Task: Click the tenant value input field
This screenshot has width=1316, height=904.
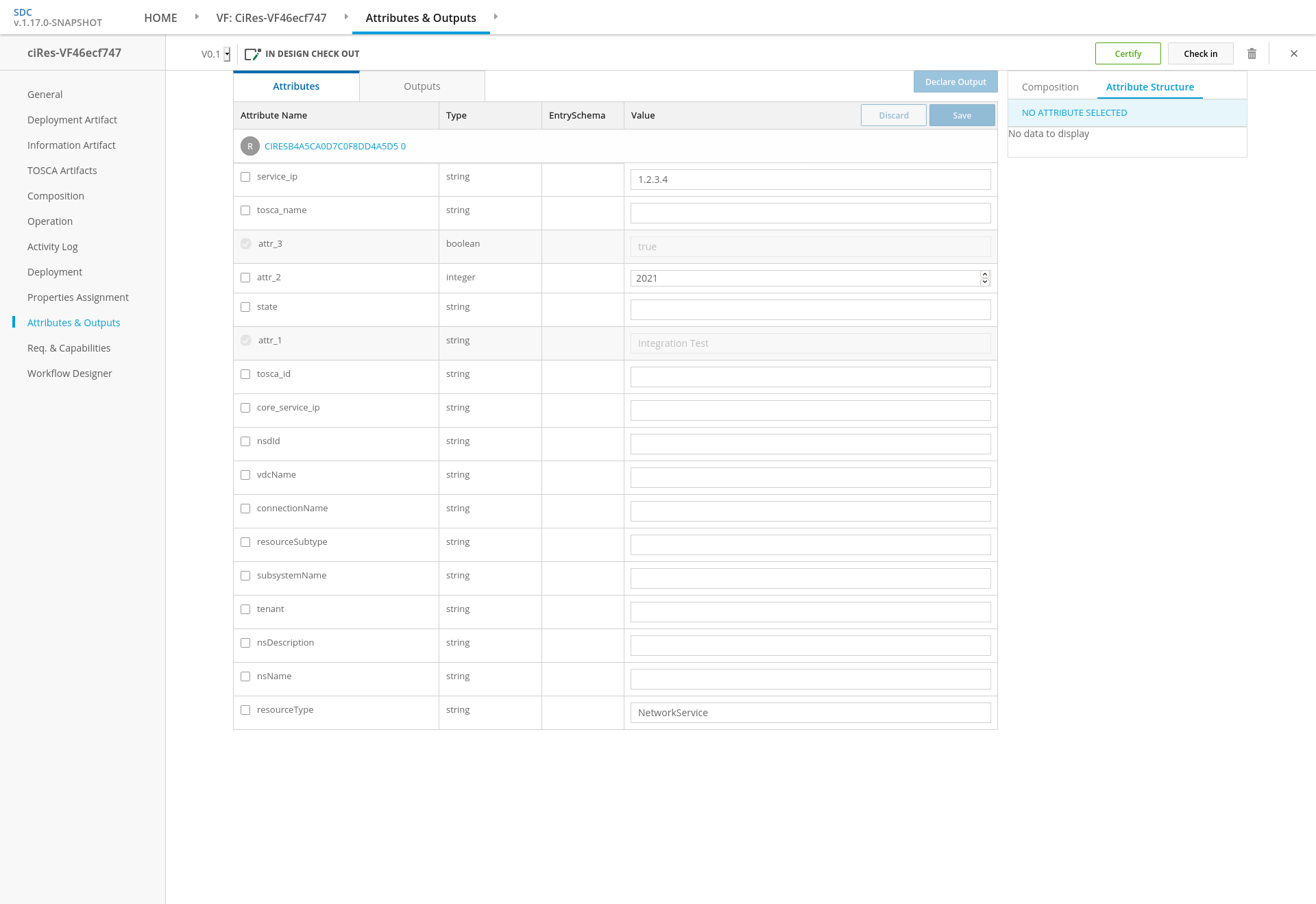Action: [811, 612]
